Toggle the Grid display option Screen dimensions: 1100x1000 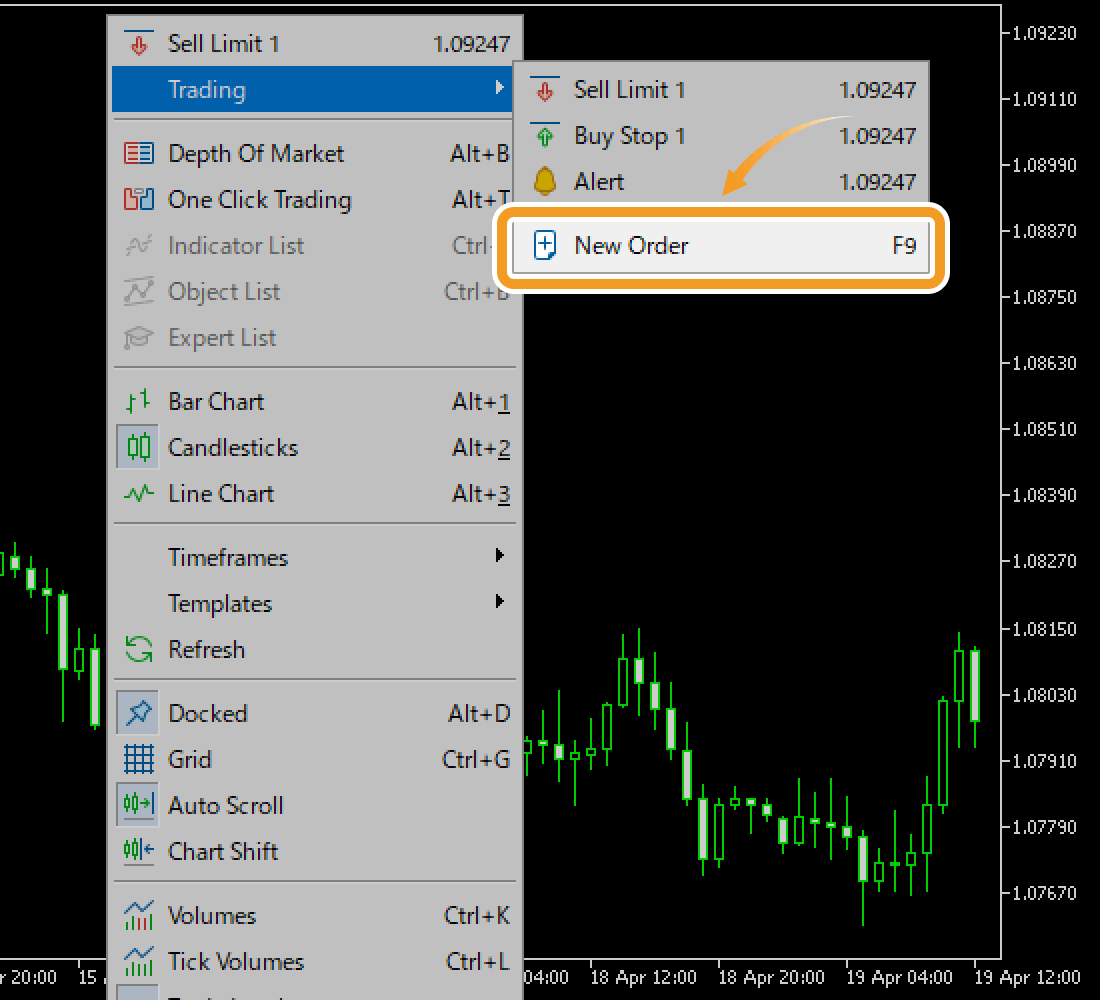[x=190, y=760]
